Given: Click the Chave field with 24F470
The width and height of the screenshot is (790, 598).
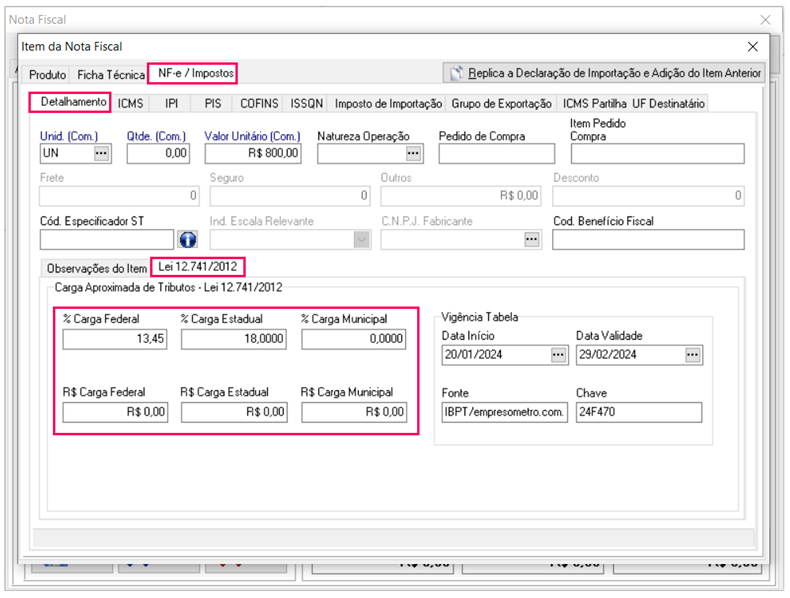Looking at the screenshot, I should (639, 412).
